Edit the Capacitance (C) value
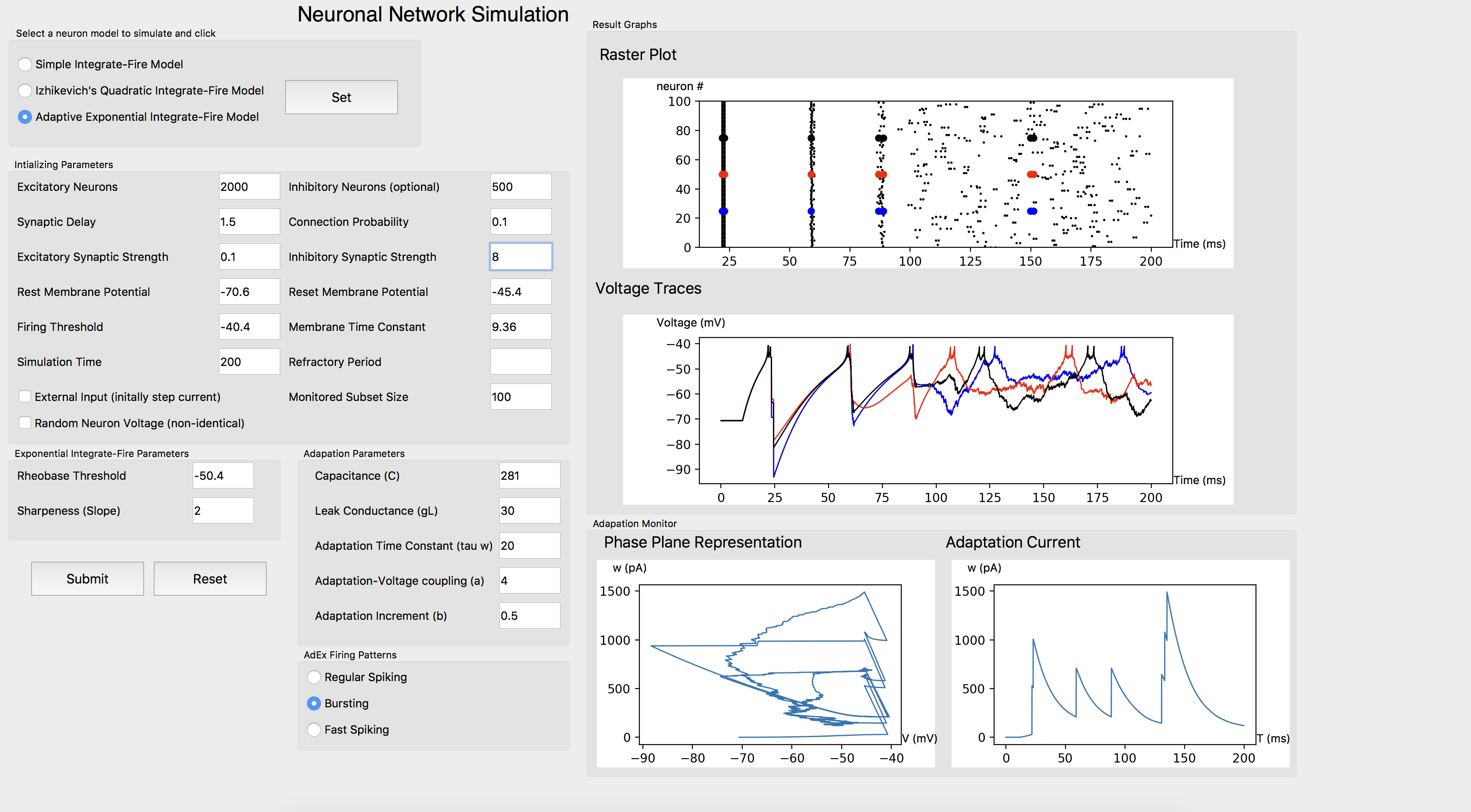The height and width of the screenshot is (812, 1471). [x=529, y=475]
